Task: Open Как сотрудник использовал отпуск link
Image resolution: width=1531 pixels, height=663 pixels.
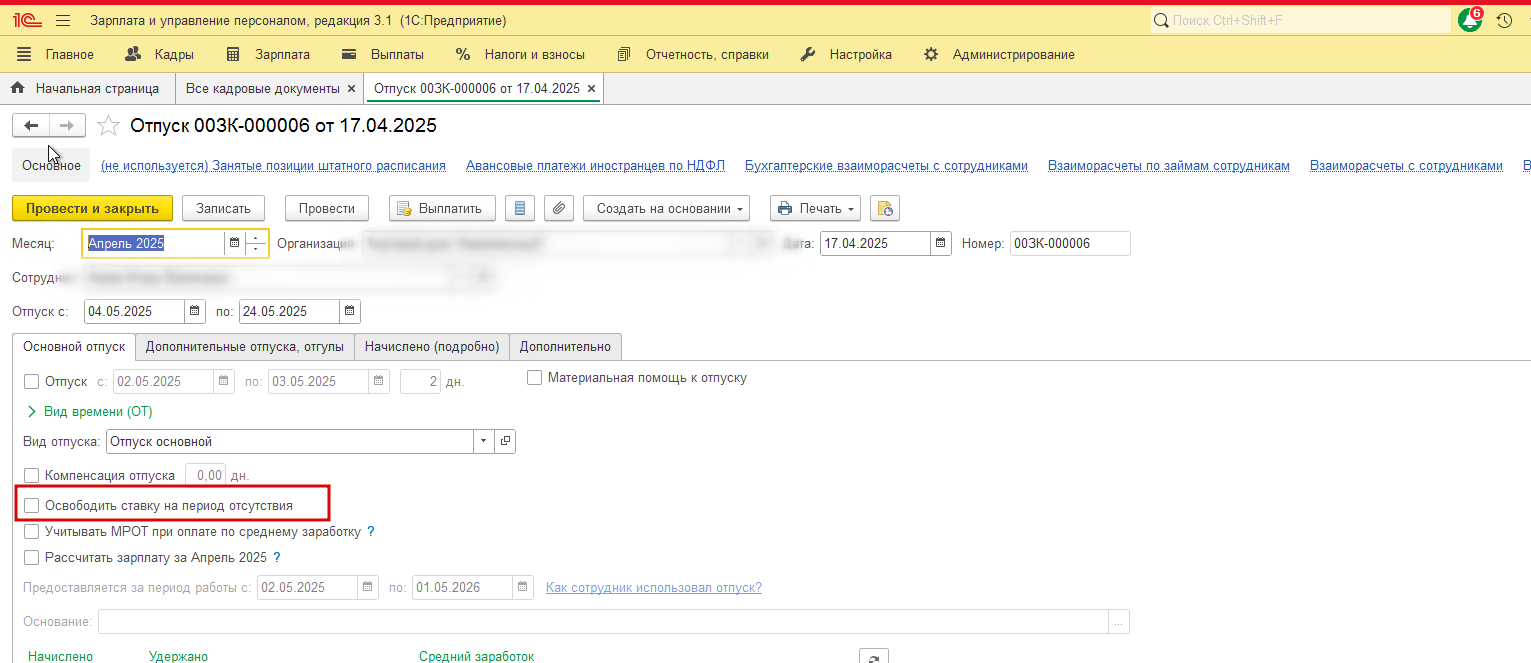Action: (653, 587)
